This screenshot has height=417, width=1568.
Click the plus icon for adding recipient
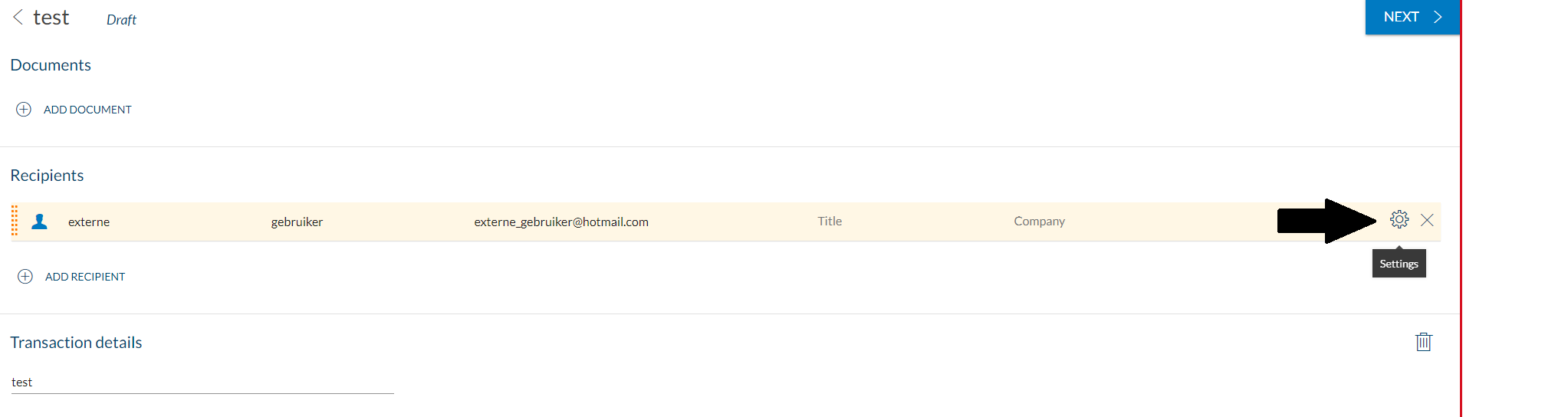25,277
